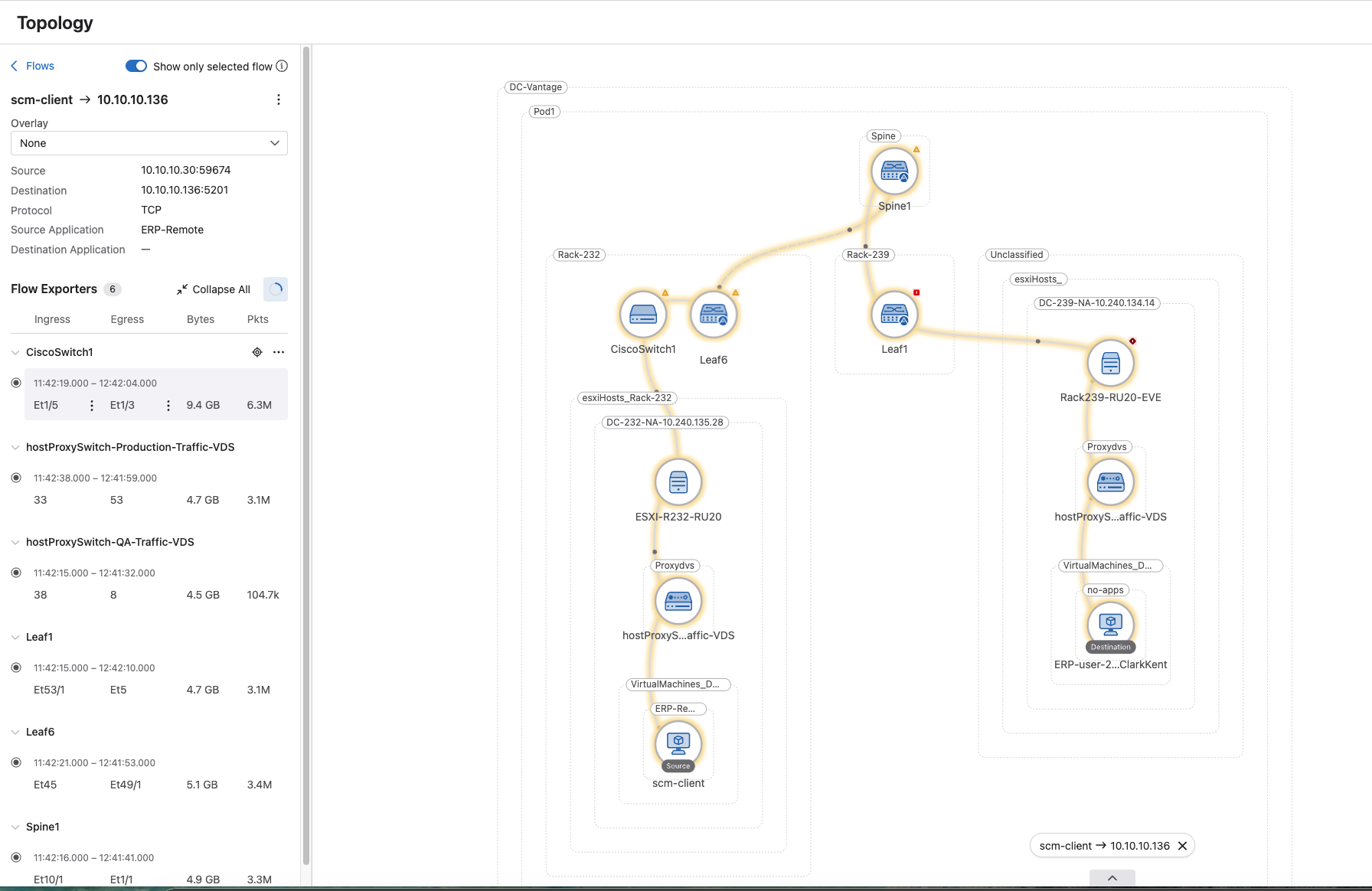Click the refresh spinner button
The width and height of the screenshot is (1372, 891).
(276, 289)
